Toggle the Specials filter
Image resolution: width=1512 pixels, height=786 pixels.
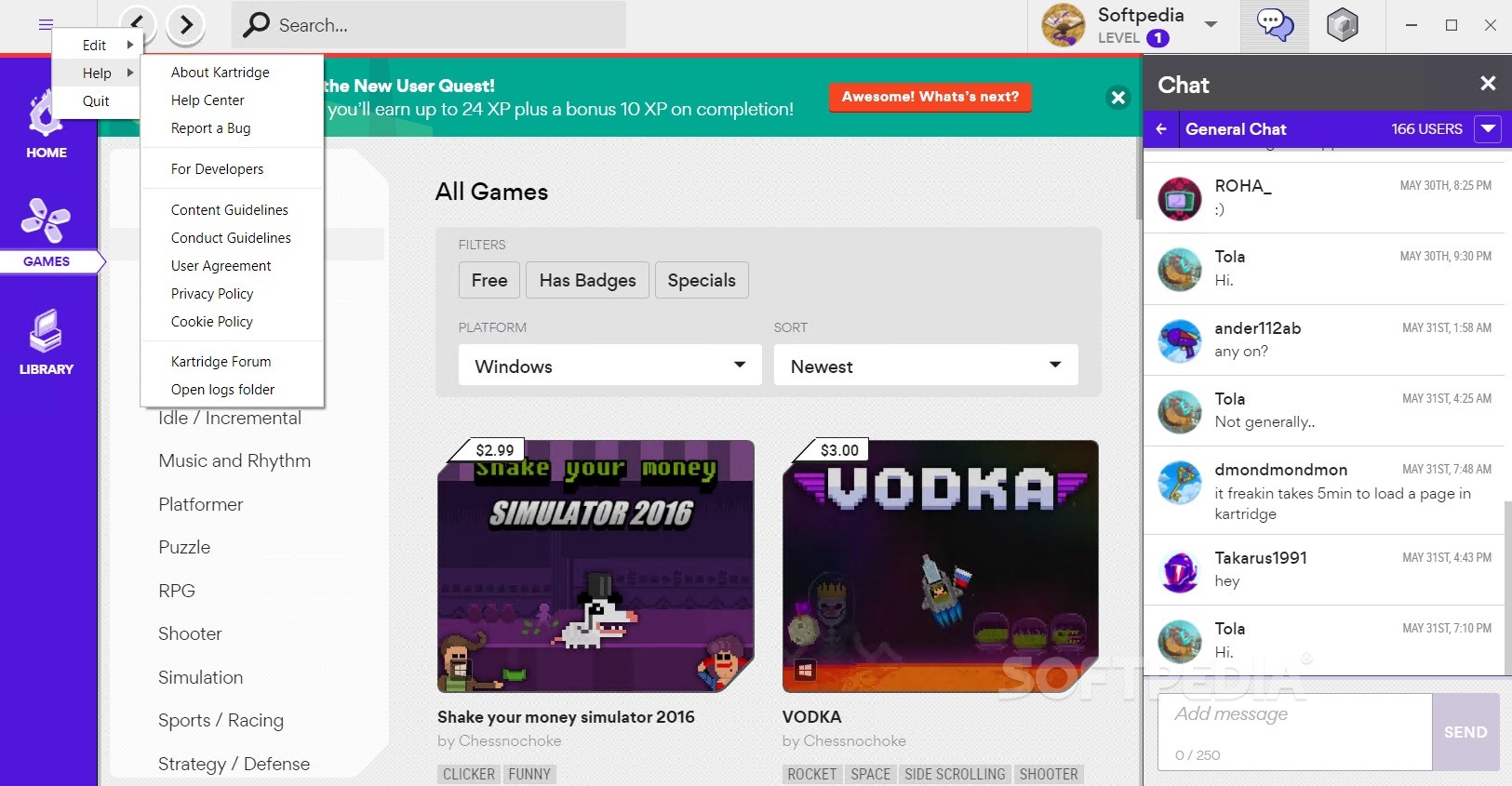[702, 280]
